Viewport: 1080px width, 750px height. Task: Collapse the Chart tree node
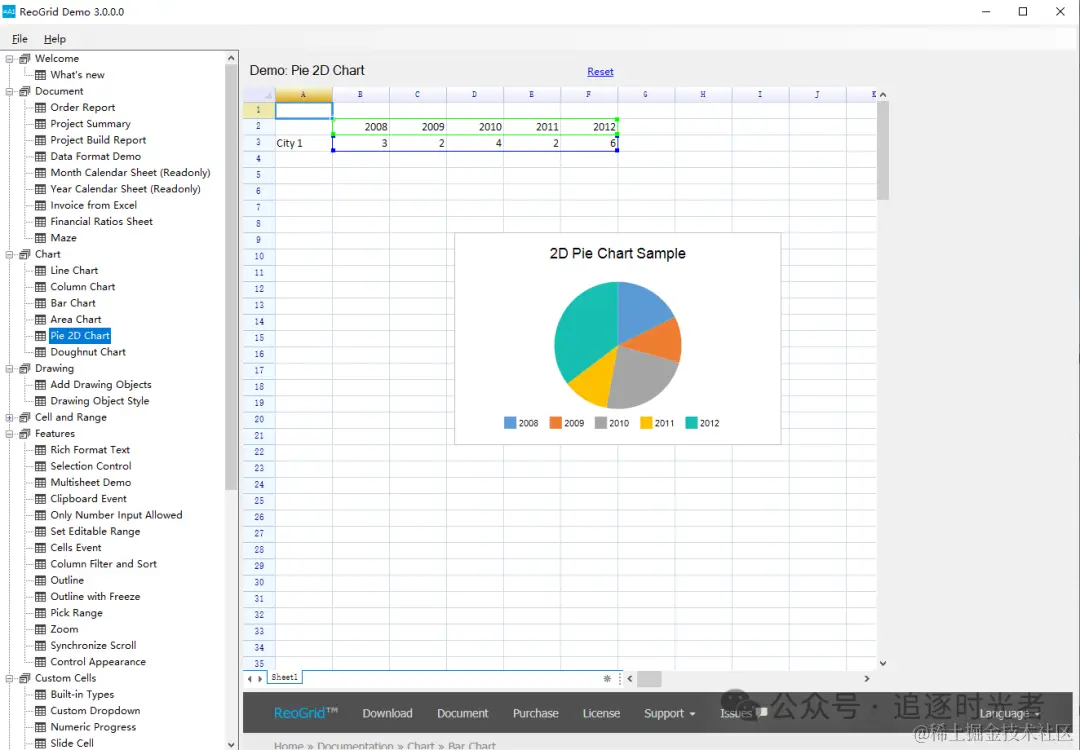point(10,254)
